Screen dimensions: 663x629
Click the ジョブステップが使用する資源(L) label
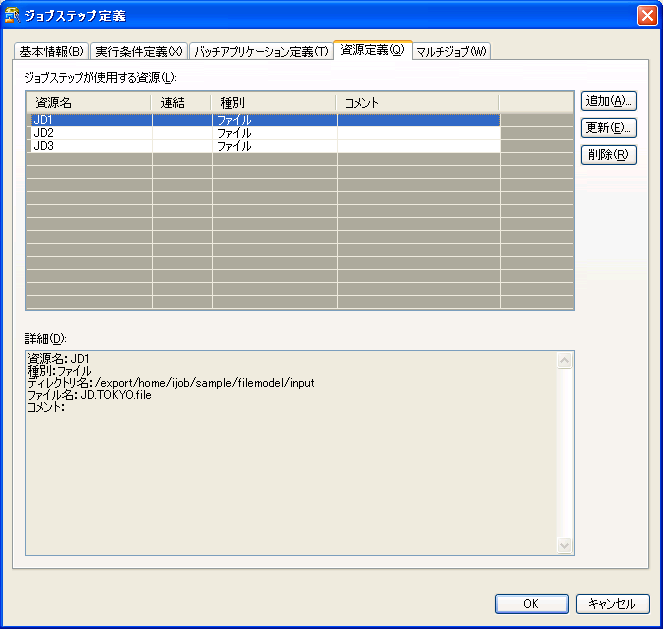[100, 78]
